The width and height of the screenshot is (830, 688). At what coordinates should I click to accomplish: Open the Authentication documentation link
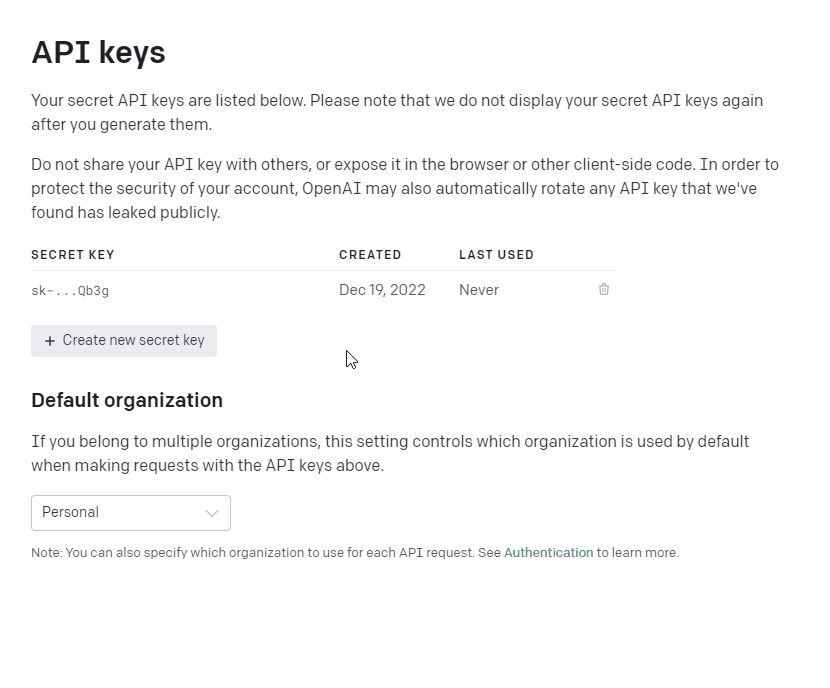(x=548, y=552)
